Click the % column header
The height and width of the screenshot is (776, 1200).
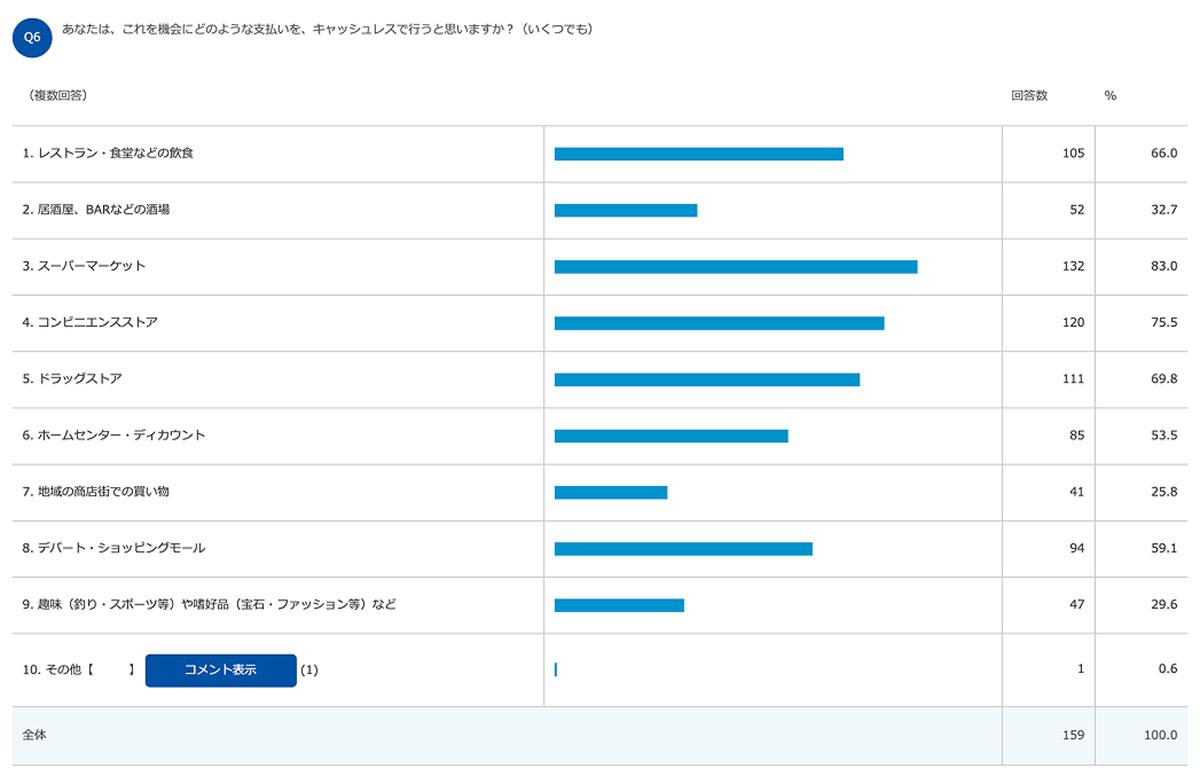tap(1110, 96)
